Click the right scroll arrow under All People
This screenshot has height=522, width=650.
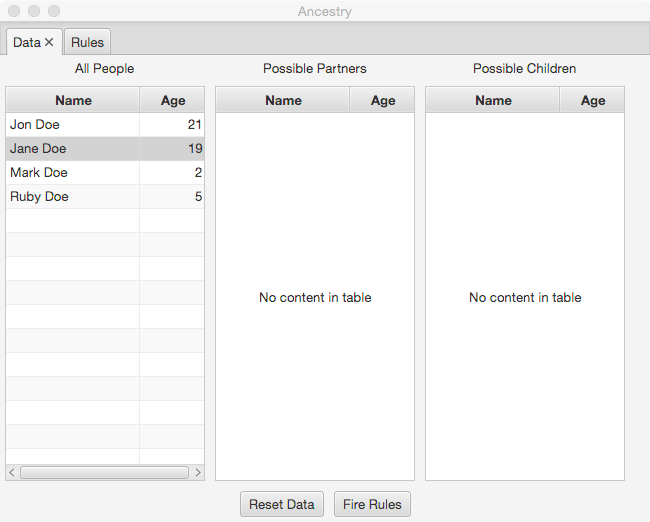tap(198, 472)
